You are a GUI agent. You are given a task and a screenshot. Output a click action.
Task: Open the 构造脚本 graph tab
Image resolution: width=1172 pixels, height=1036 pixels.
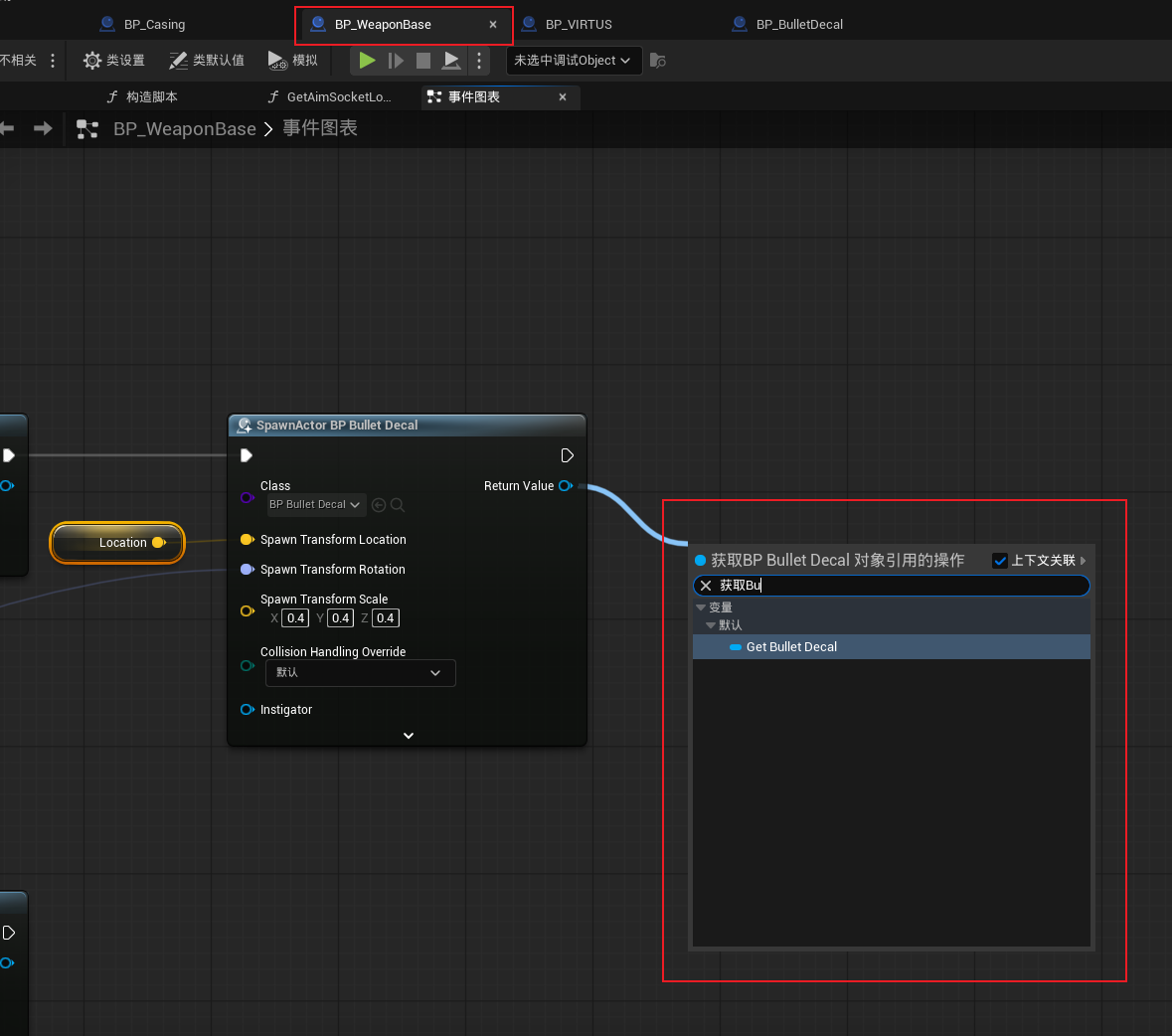click(x=142, y=96)
